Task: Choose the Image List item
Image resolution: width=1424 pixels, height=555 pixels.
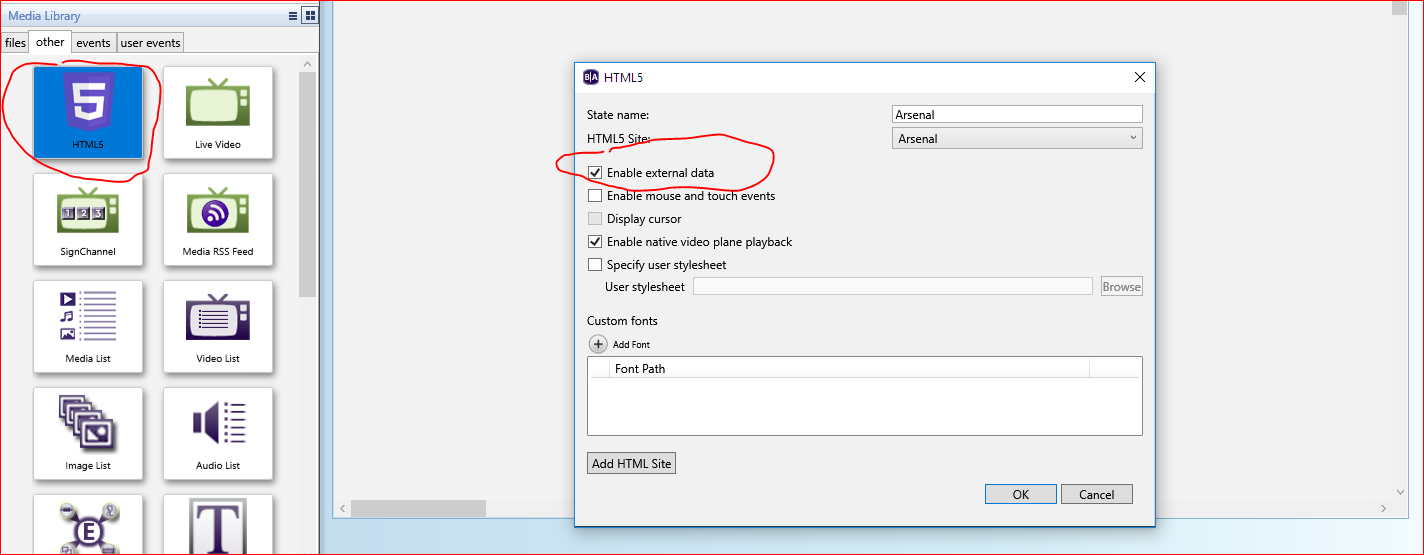Action: (x=88, y=434)
